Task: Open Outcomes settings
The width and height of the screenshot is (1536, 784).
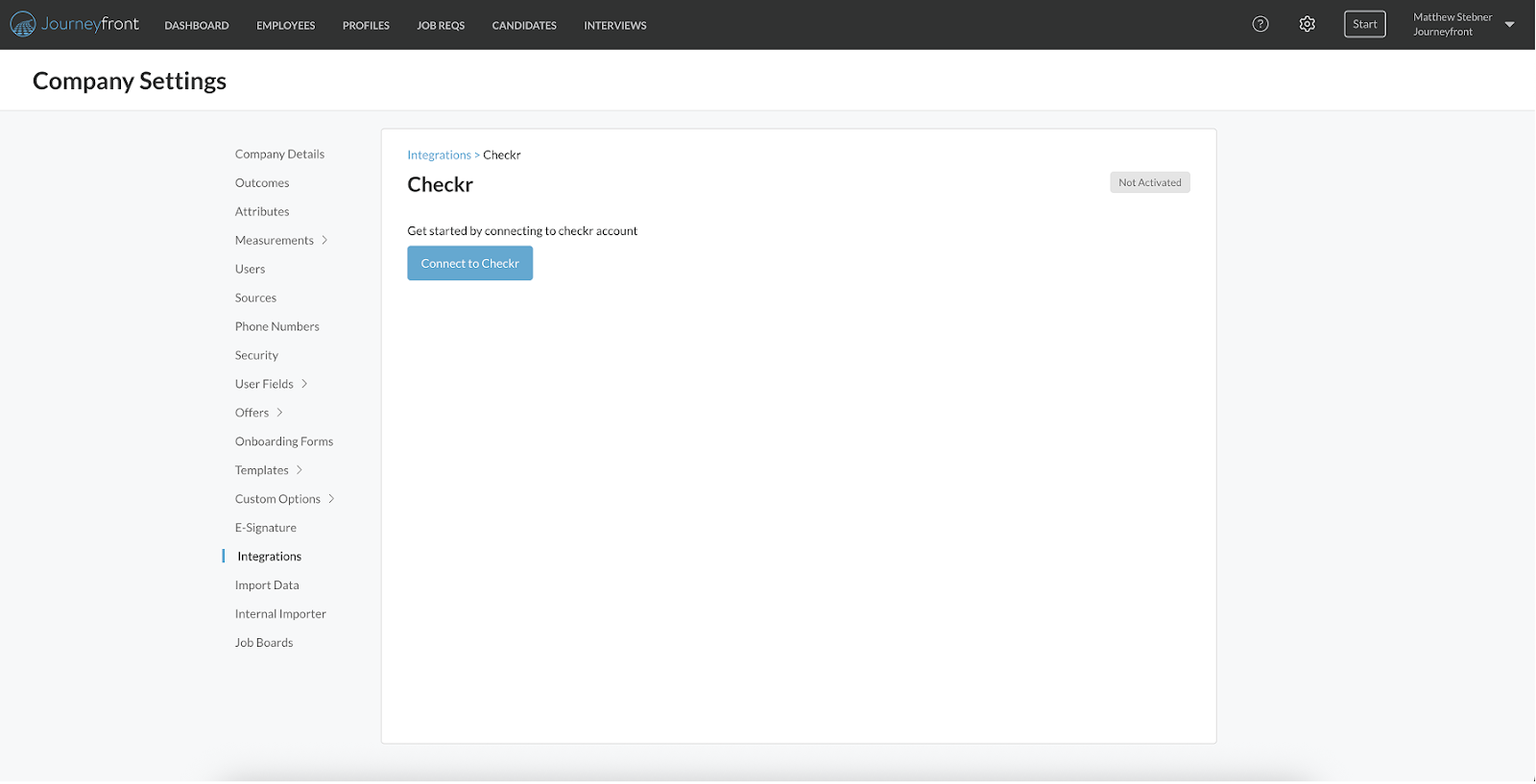Action: pos(262,183)
